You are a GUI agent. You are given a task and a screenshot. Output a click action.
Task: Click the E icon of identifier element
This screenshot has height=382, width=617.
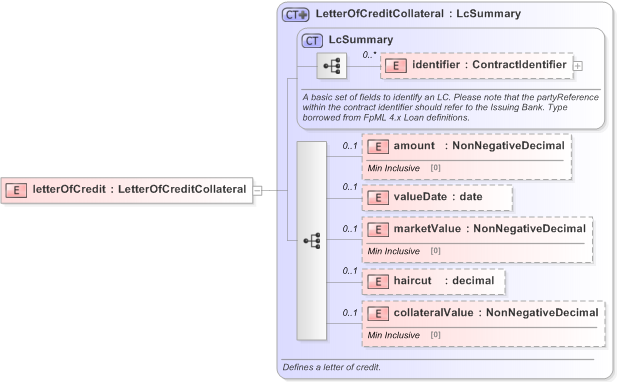(396, 66)
